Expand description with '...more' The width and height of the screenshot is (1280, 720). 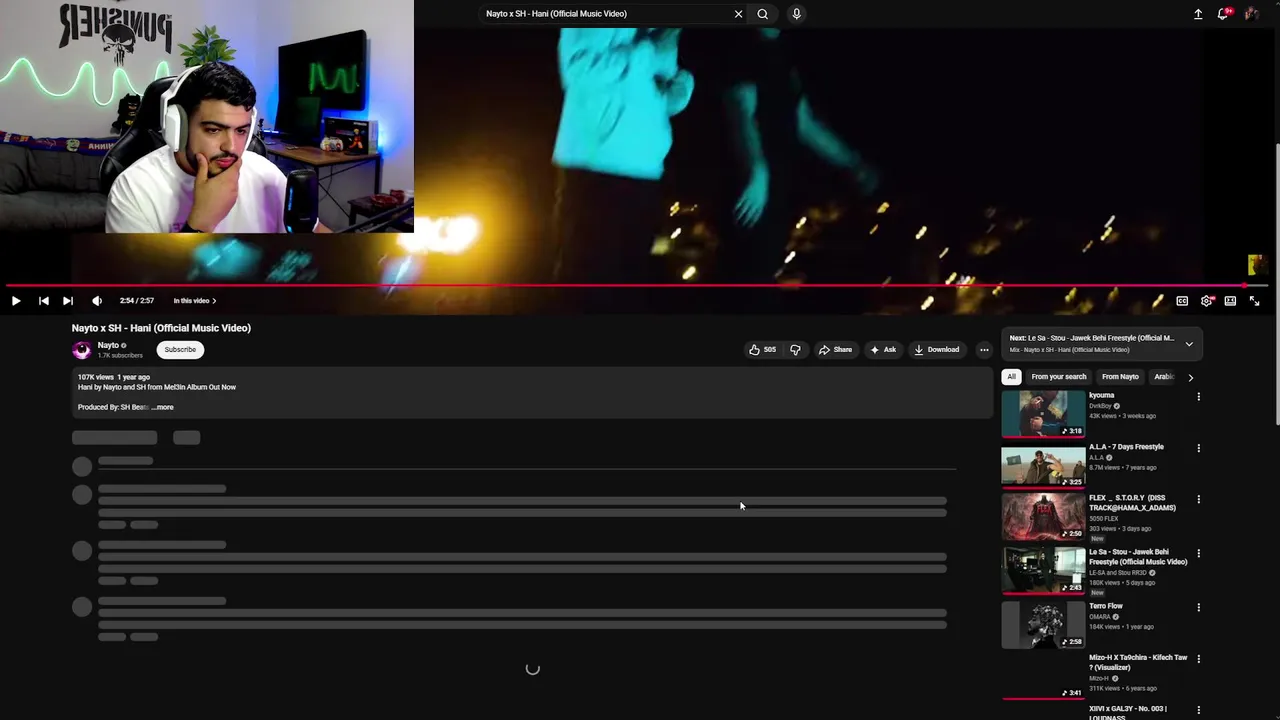tap(163, 407)
